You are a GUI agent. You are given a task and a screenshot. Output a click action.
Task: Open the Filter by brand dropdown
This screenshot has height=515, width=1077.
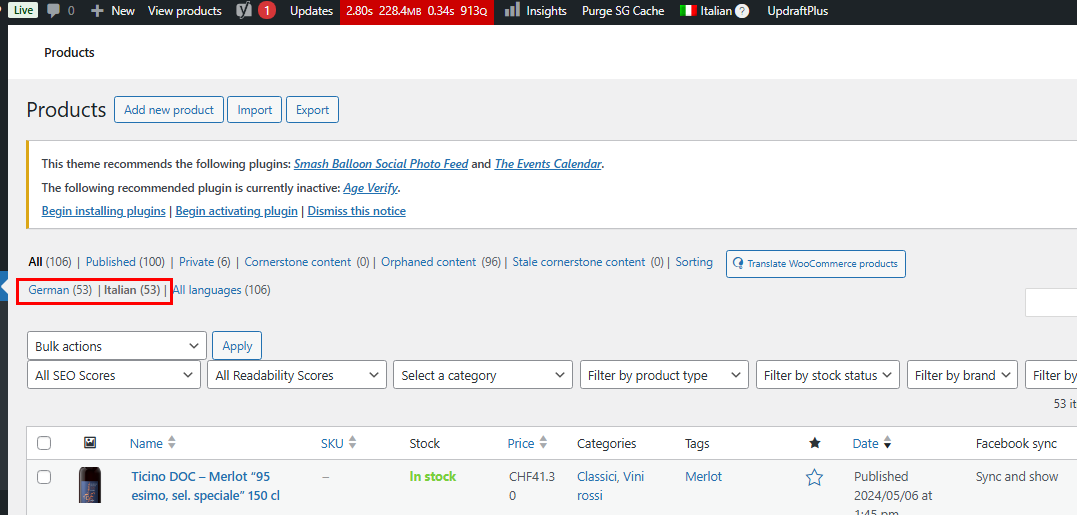point(962,375)
